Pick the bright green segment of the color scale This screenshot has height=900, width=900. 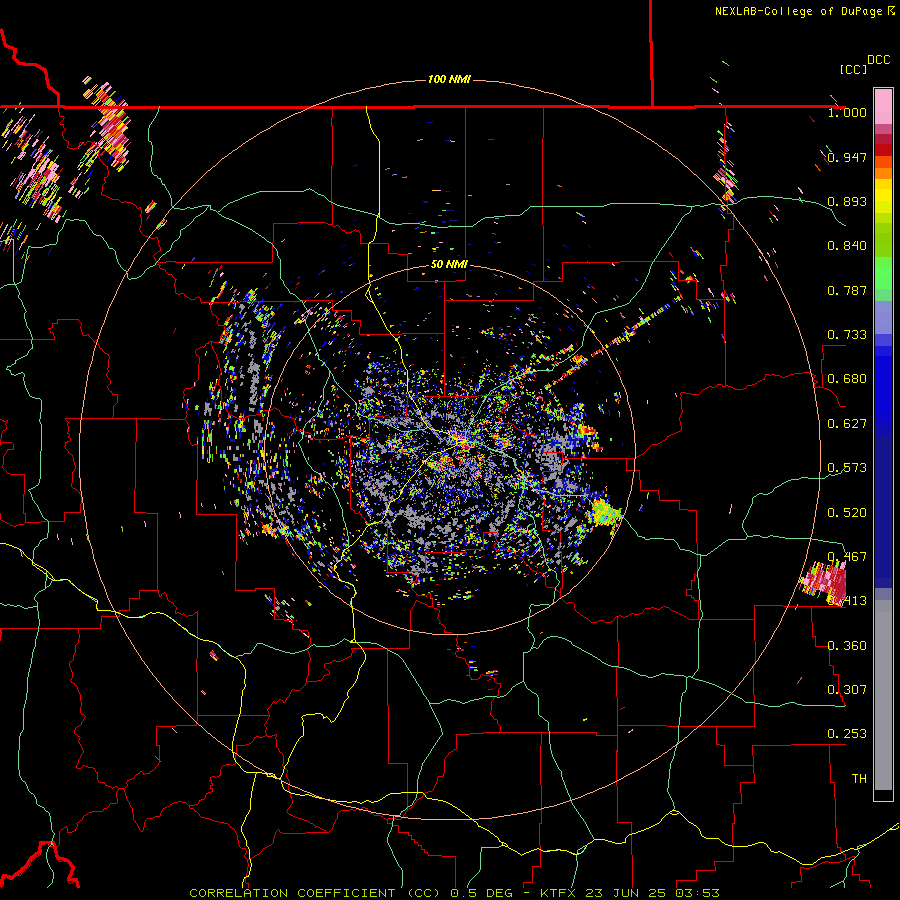(883, 273)
